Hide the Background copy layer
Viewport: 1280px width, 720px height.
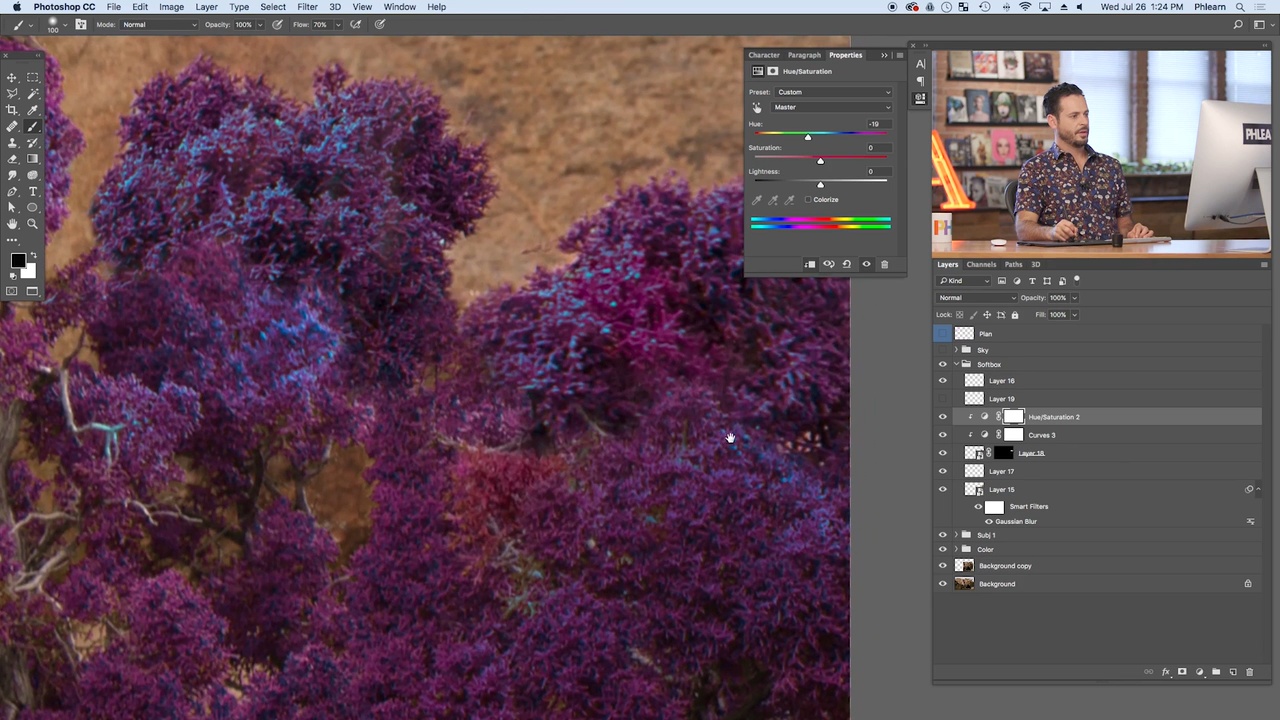(942, 566)
